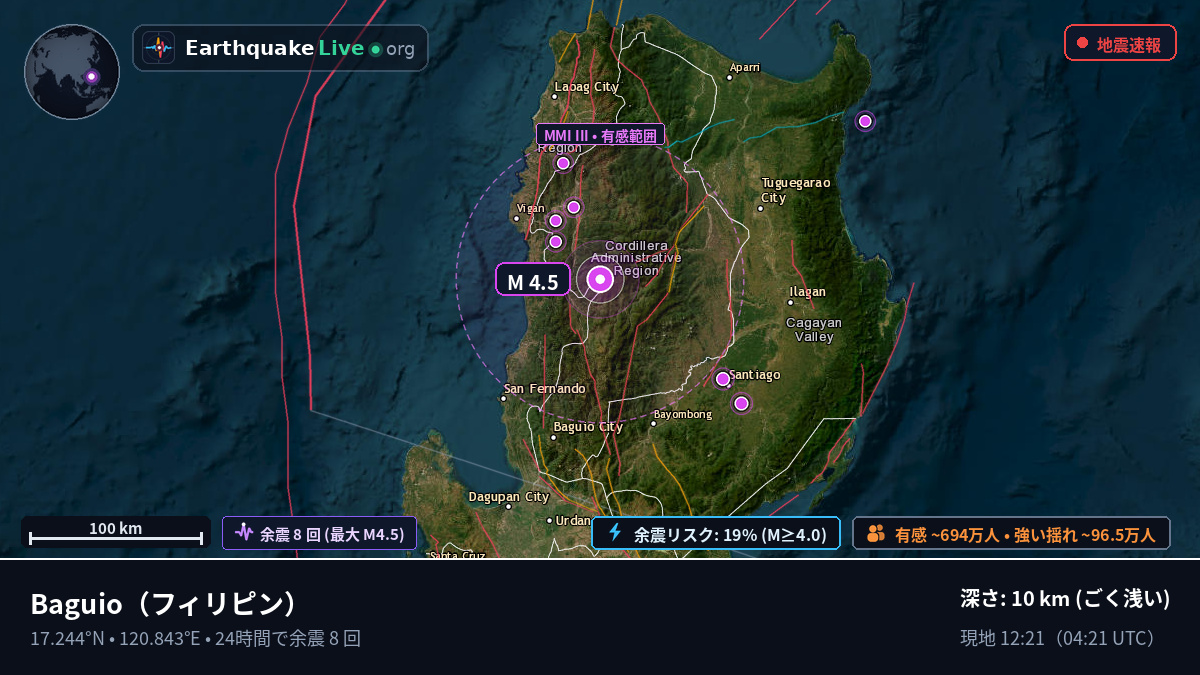Click the 有感 ~694万人 population badge

point(1011,533)
